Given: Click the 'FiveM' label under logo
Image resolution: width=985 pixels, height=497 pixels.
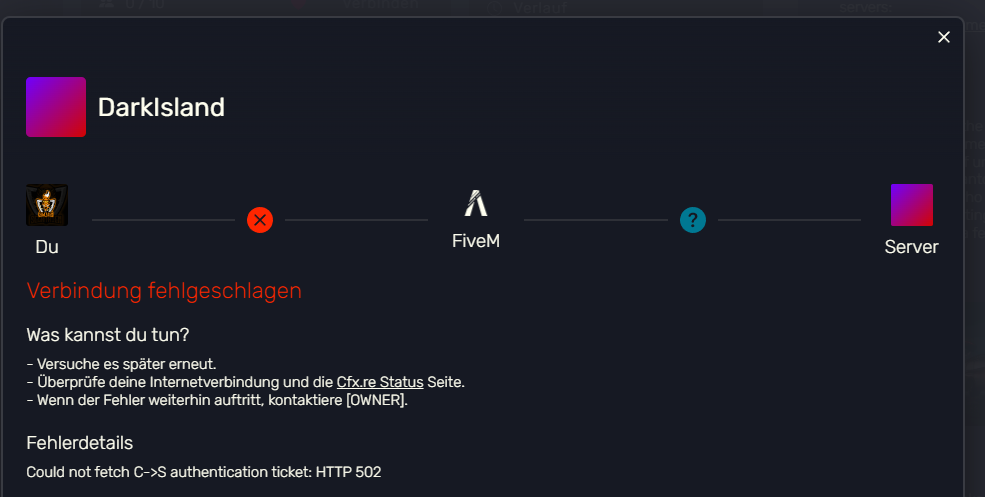Looking at the screenshot, I should click(x=476, y=241).
